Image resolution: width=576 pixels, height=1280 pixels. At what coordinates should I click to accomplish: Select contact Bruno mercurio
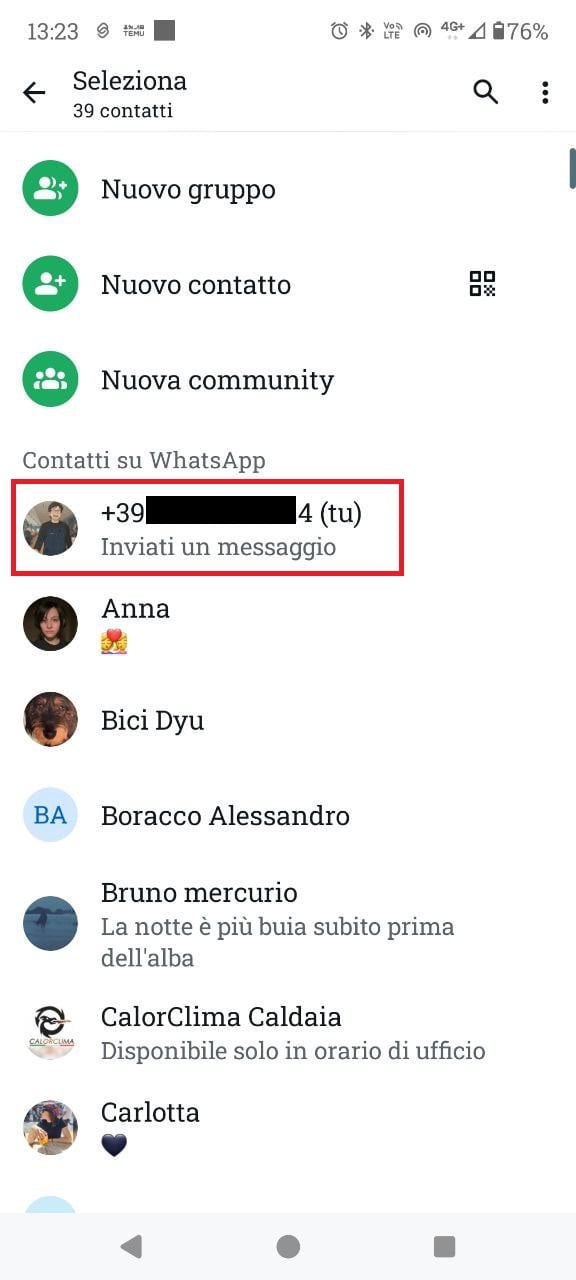tap(288, 924)
